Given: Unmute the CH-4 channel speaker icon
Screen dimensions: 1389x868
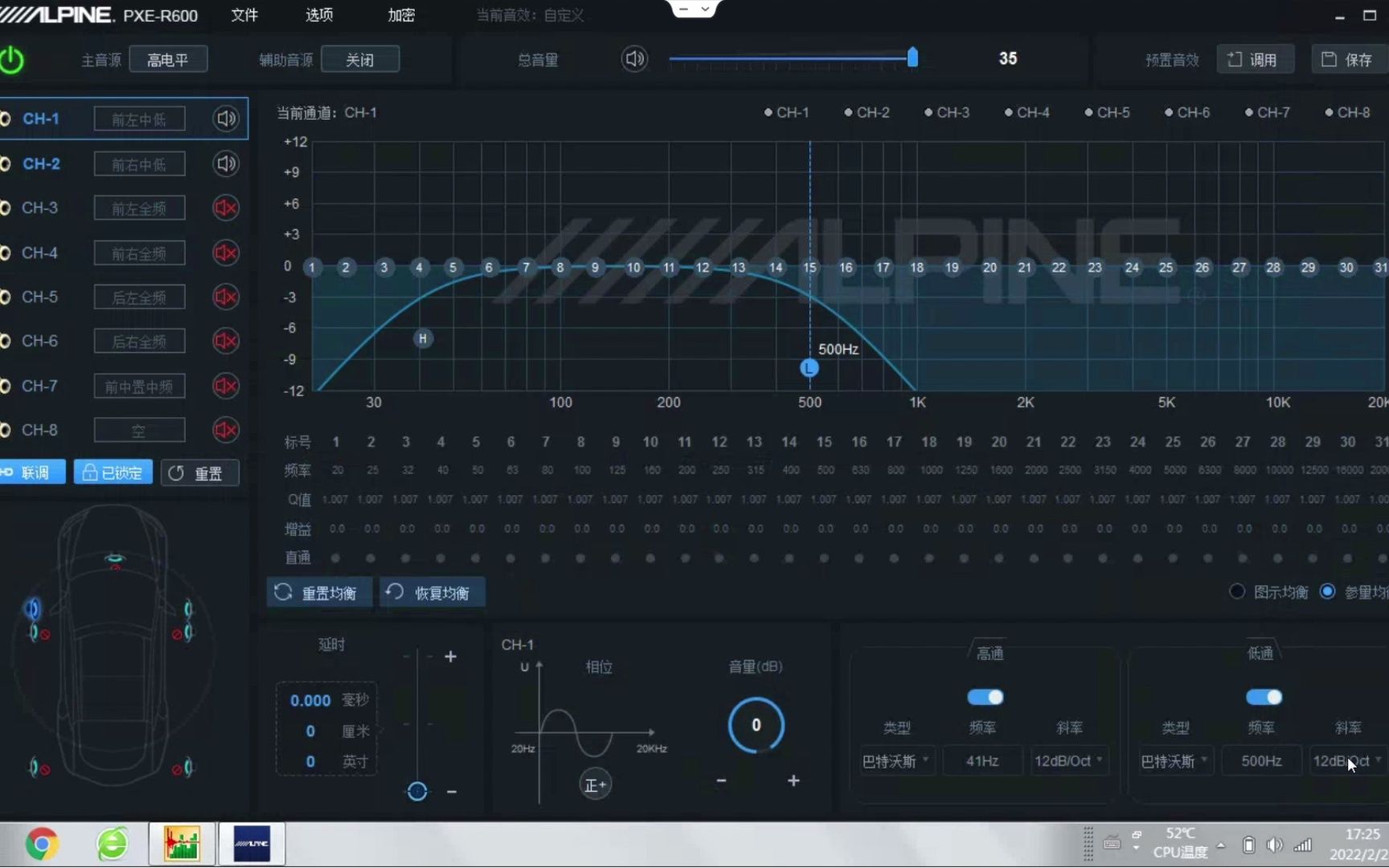Looking at the screenshot, I should coord(226,253).
